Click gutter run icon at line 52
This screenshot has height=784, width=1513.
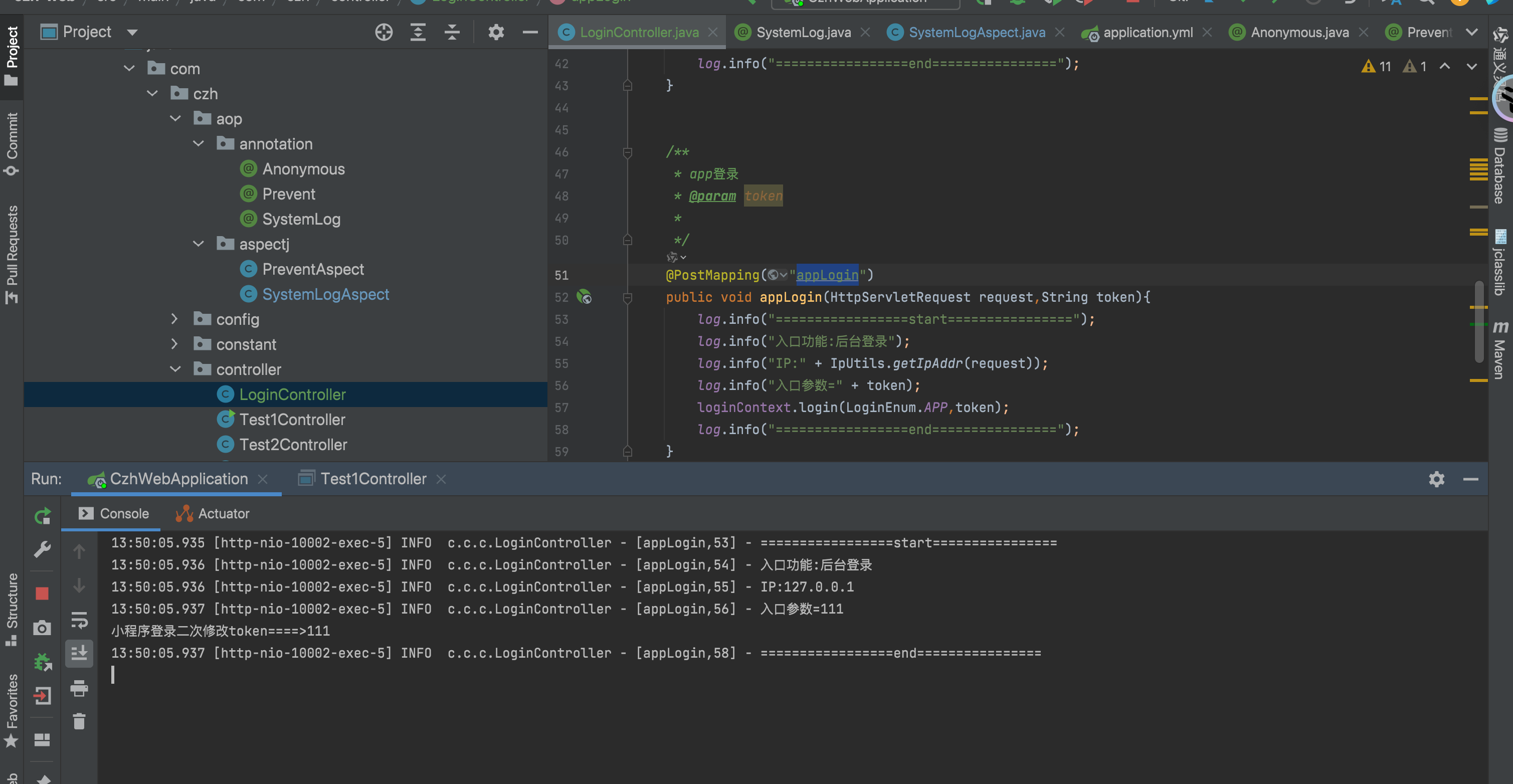pyautogui.click(x=584, y=297)
